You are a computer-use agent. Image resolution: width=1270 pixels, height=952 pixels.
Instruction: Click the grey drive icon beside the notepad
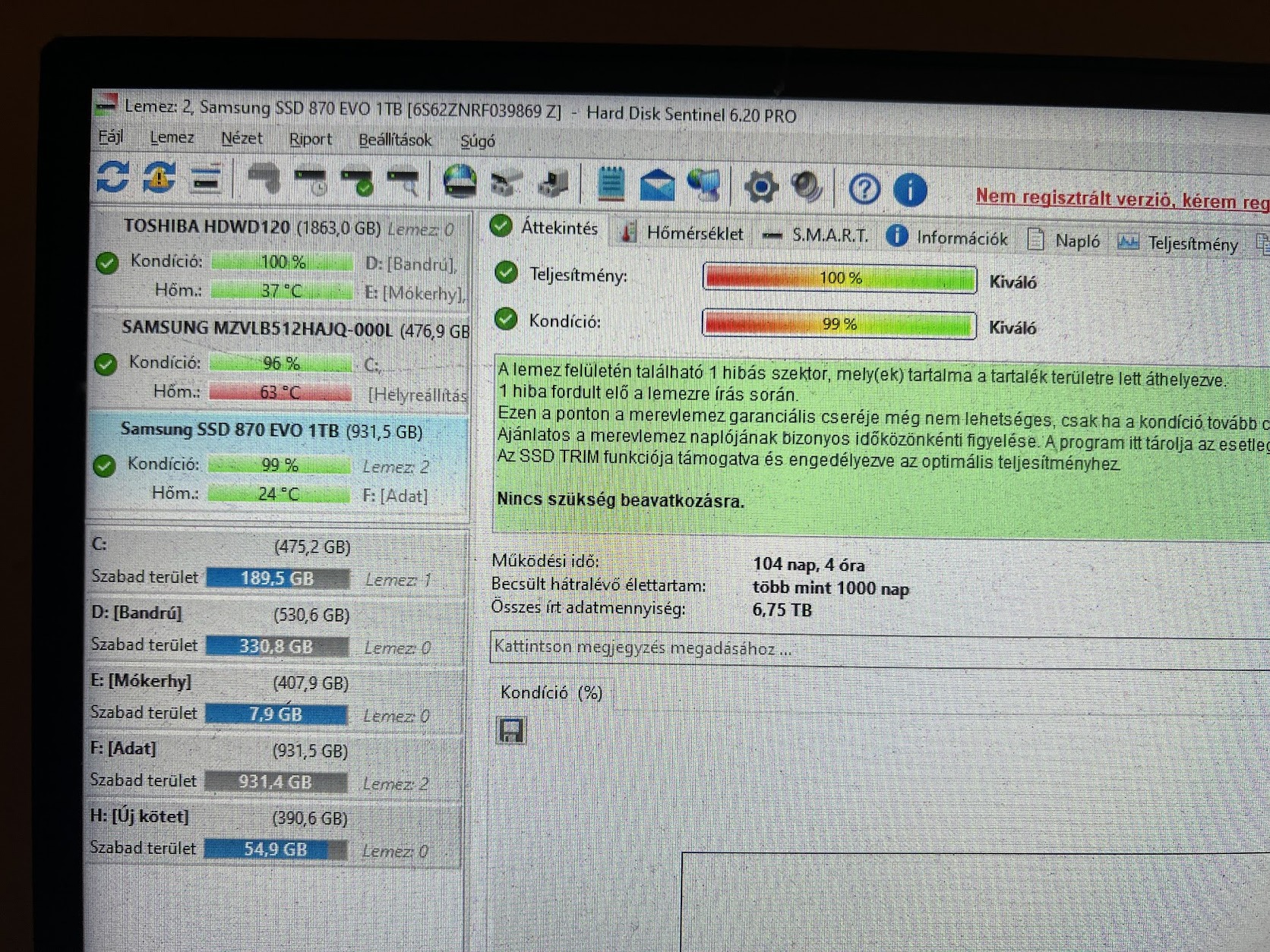(552, 184)
